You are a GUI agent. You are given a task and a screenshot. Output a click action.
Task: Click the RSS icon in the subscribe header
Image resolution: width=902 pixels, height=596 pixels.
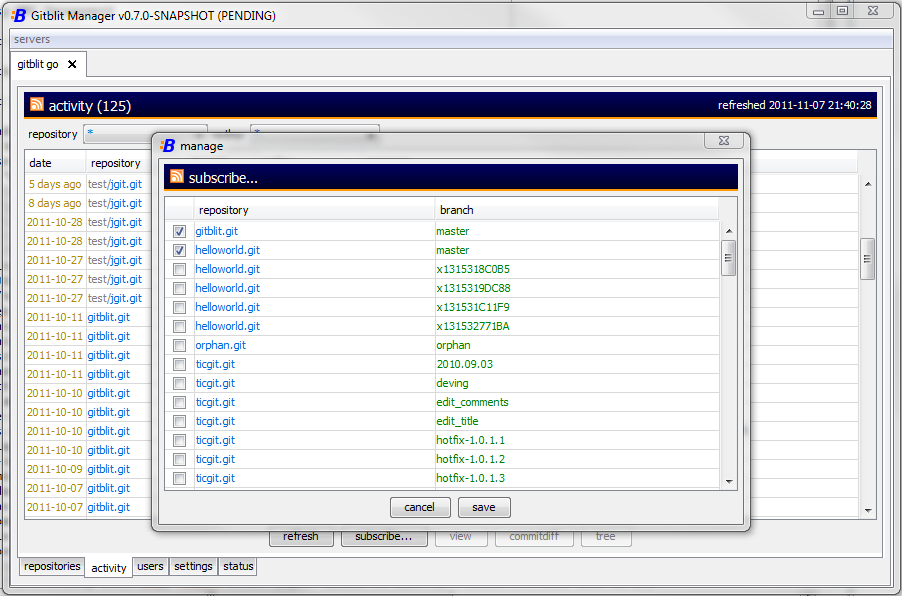[177, 177]
